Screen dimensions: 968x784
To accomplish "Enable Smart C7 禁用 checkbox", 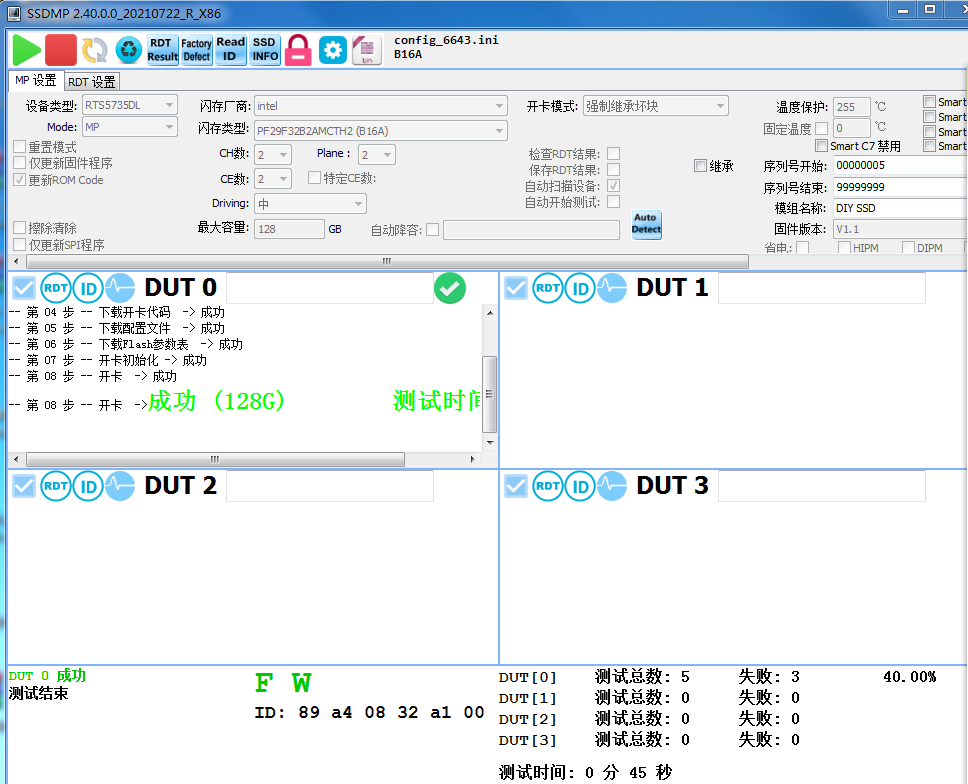I will coord(821,146).
